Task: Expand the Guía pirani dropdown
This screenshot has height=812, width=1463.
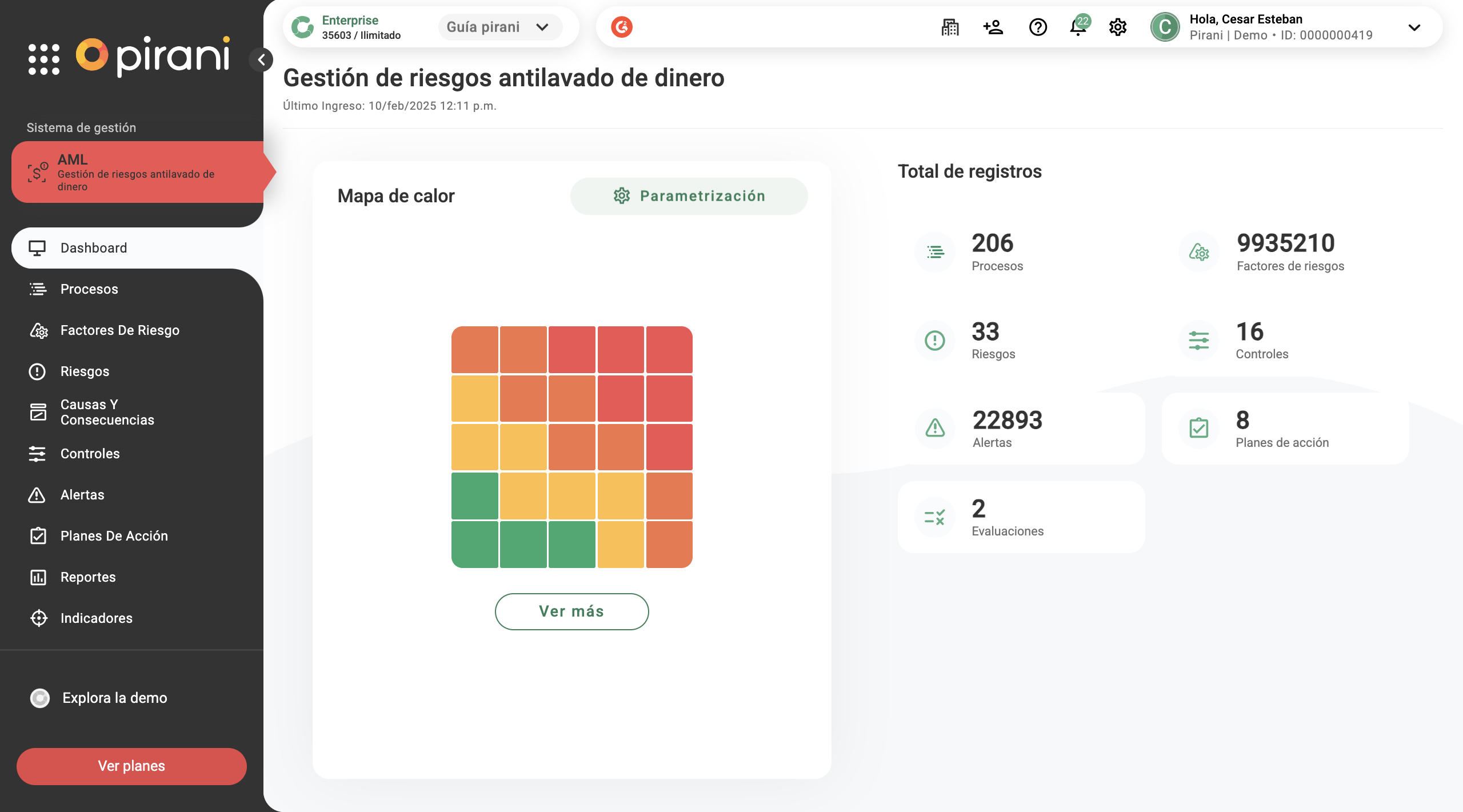Action: 499,27
